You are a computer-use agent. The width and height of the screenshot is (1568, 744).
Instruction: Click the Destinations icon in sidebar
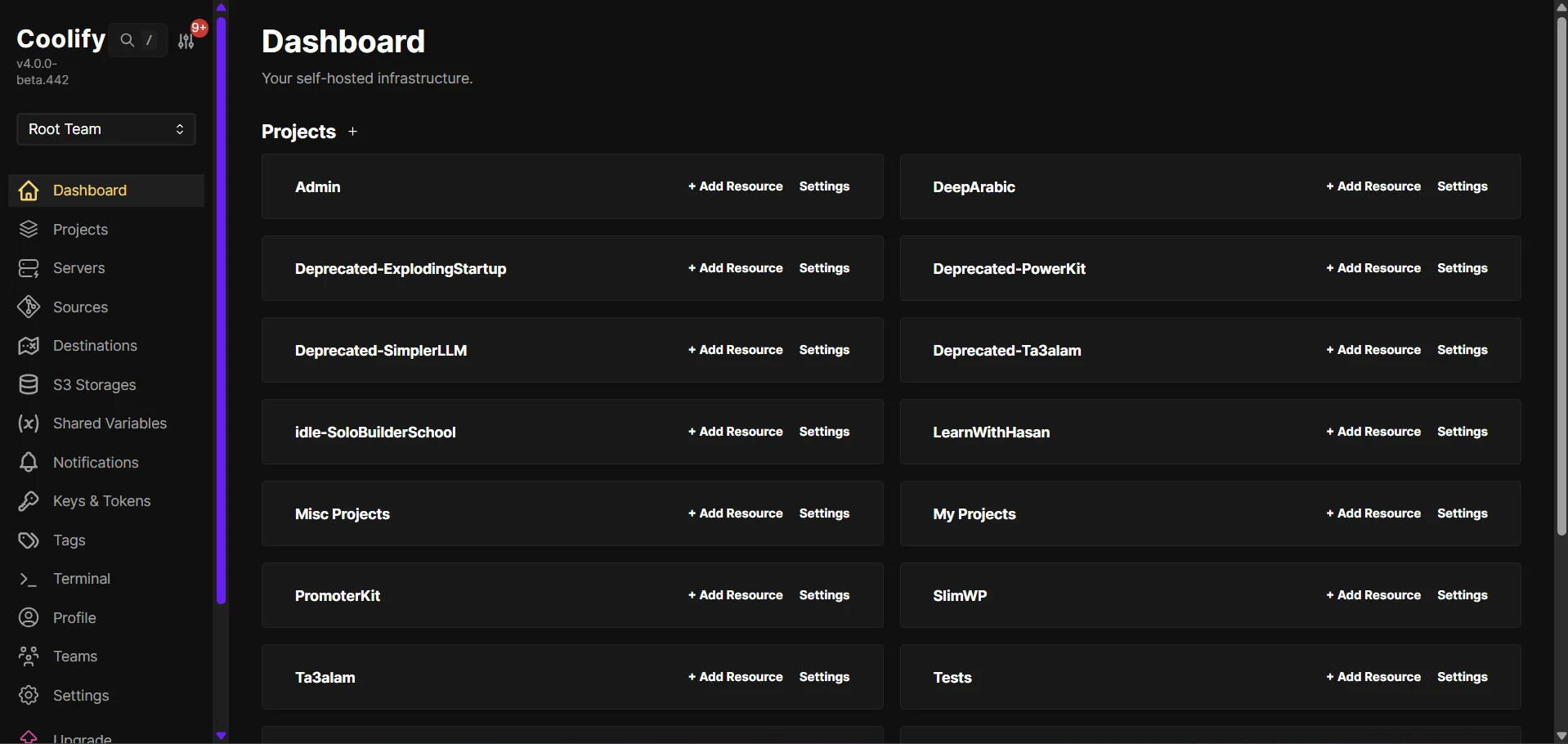[29, 346]
